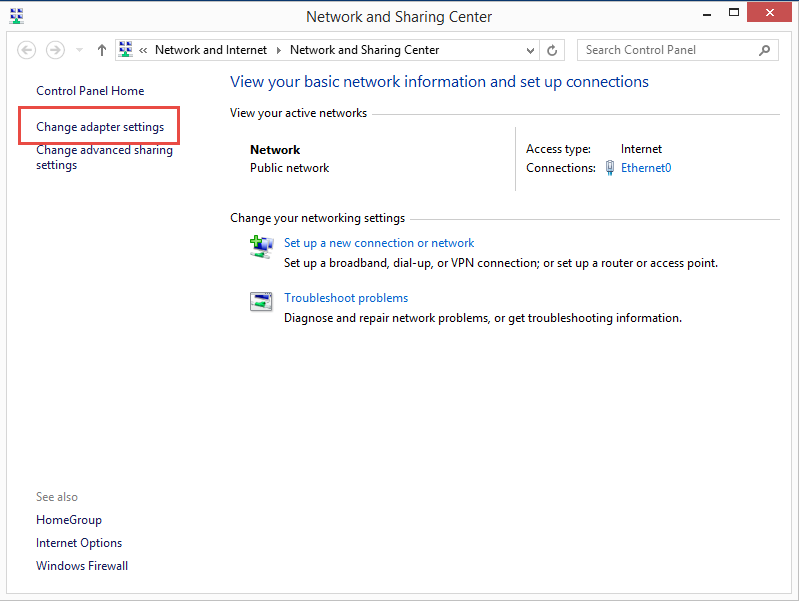Viewport: 799px width, 601px height.
Task: Close the Network and Sharing Center window
Action: (769, 12)
